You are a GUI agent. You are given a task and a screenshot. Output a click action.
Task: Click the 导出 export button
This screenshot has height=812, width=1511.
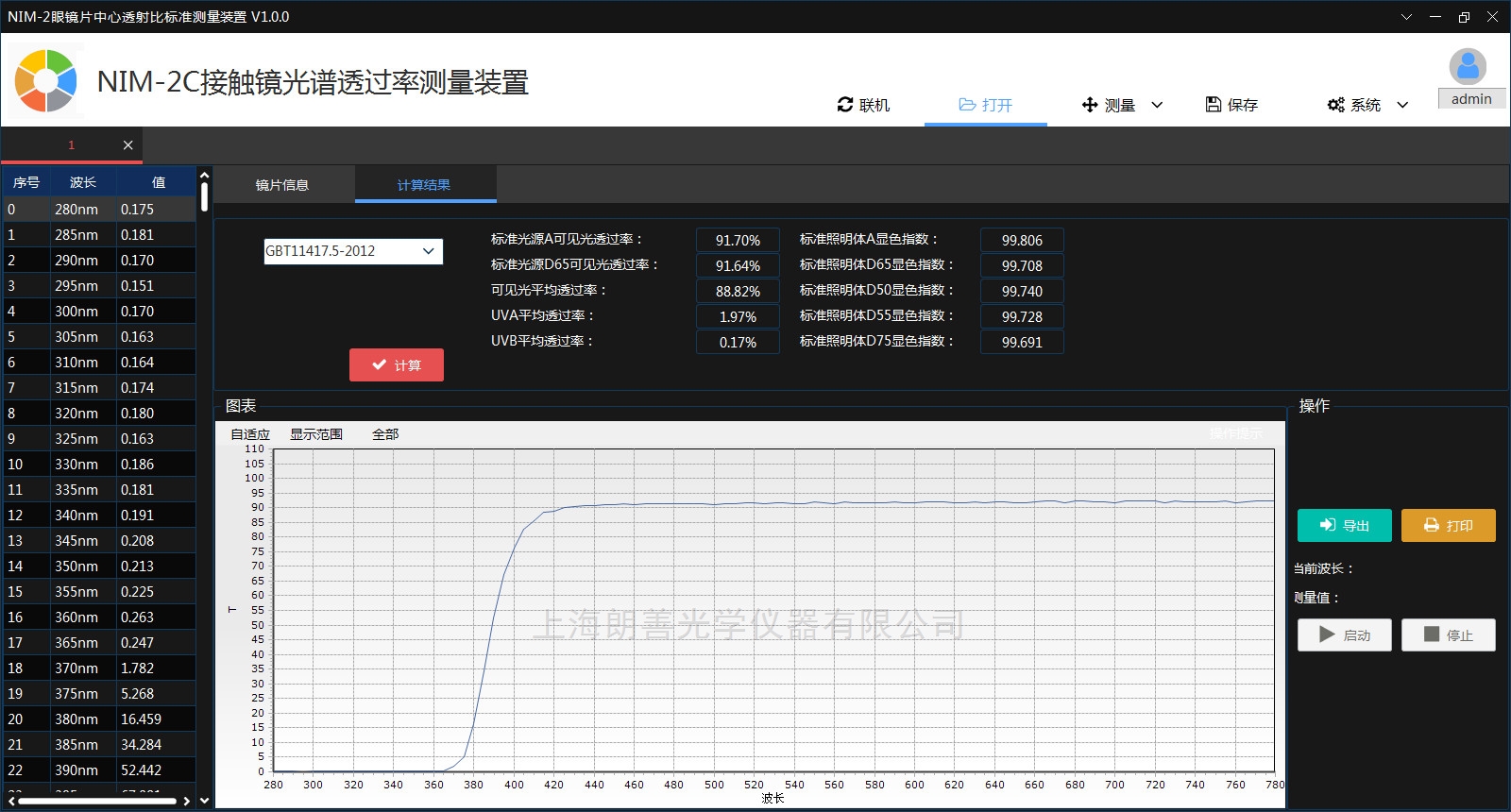click(x=1345, y=526)
